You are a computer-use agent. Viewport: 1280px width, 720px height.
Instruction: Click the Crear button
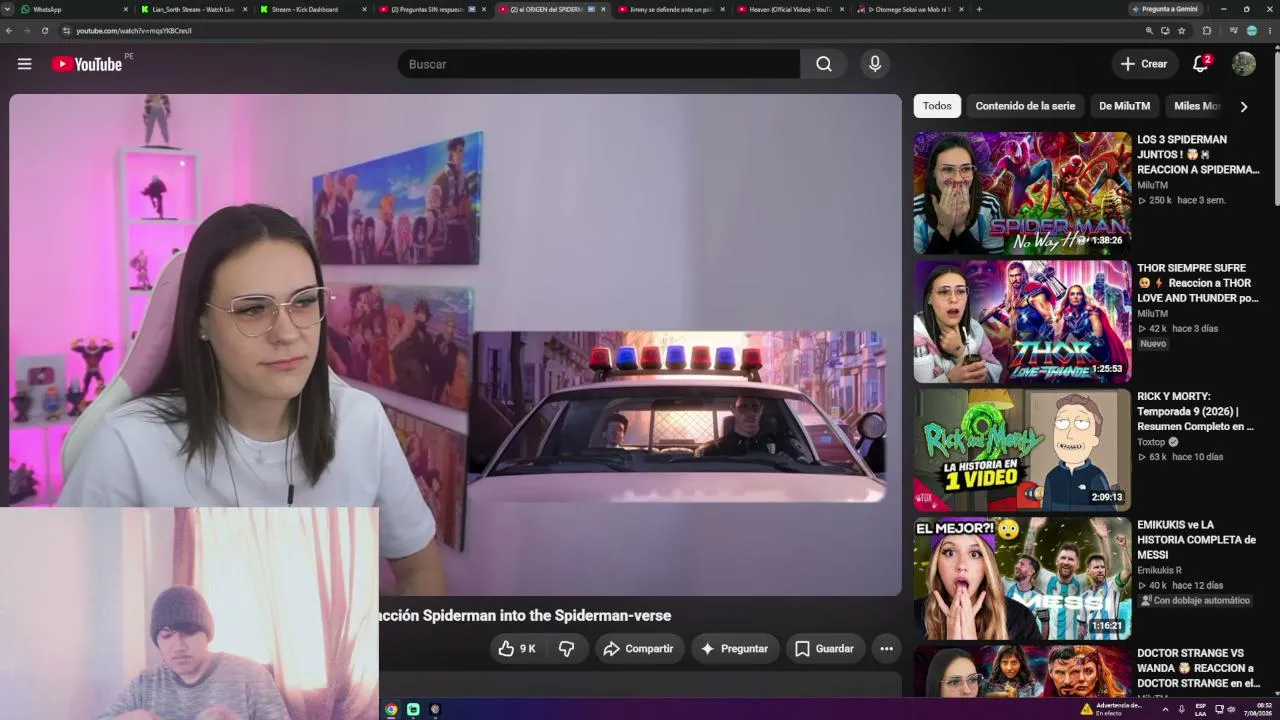click(1144, 64)
